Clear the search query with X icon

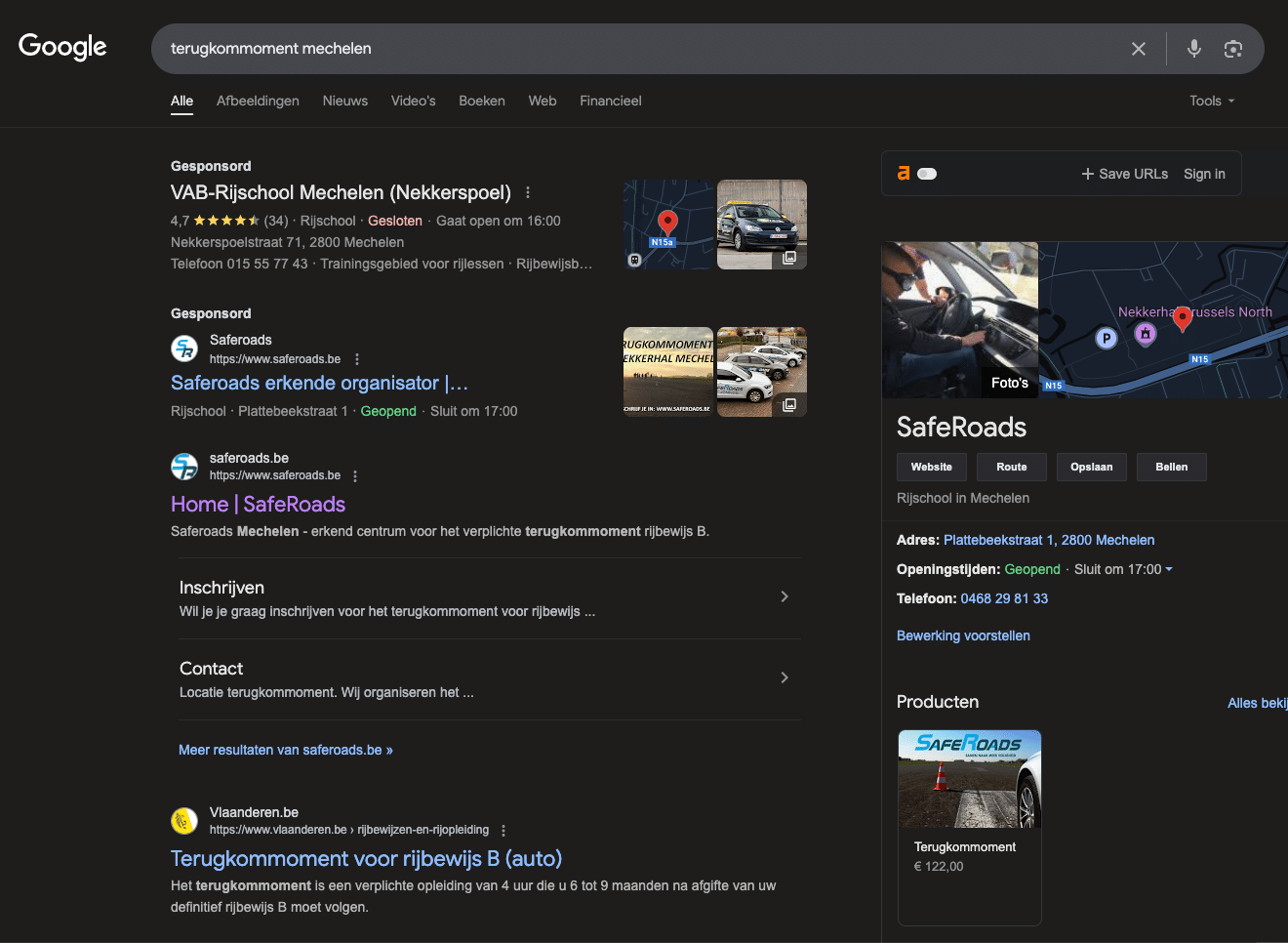(x=1139, y=49)
